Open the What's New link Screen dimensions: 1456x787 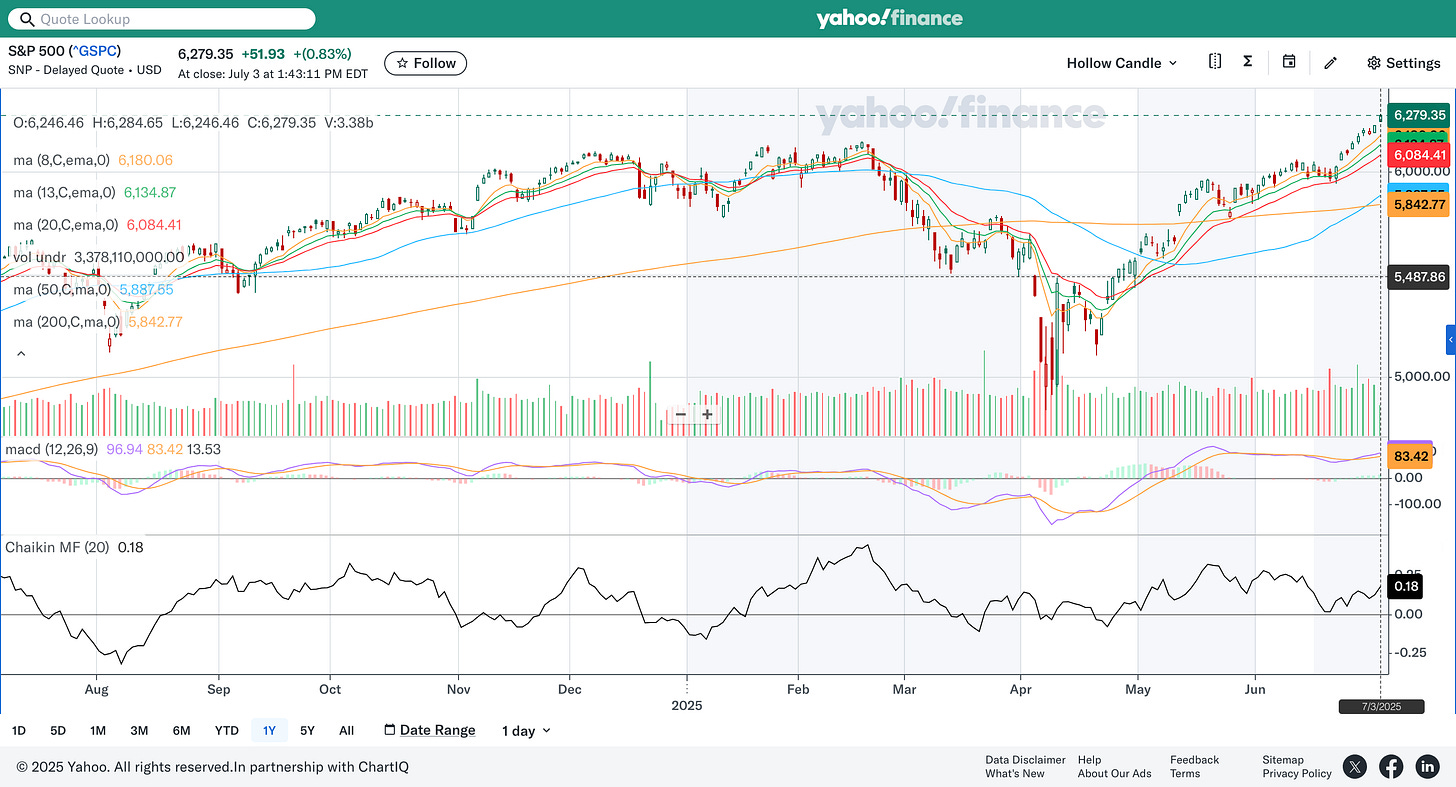point(1014,773)
